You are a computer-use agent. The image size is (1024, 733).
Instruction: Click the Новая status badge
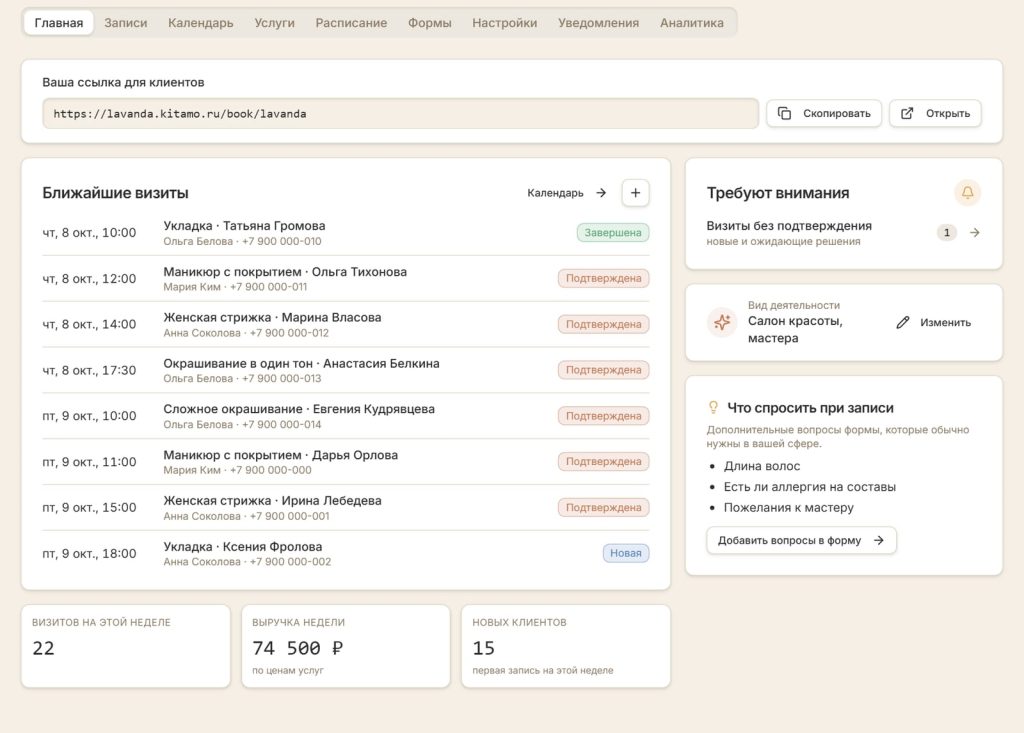click(x=626, y=553)
